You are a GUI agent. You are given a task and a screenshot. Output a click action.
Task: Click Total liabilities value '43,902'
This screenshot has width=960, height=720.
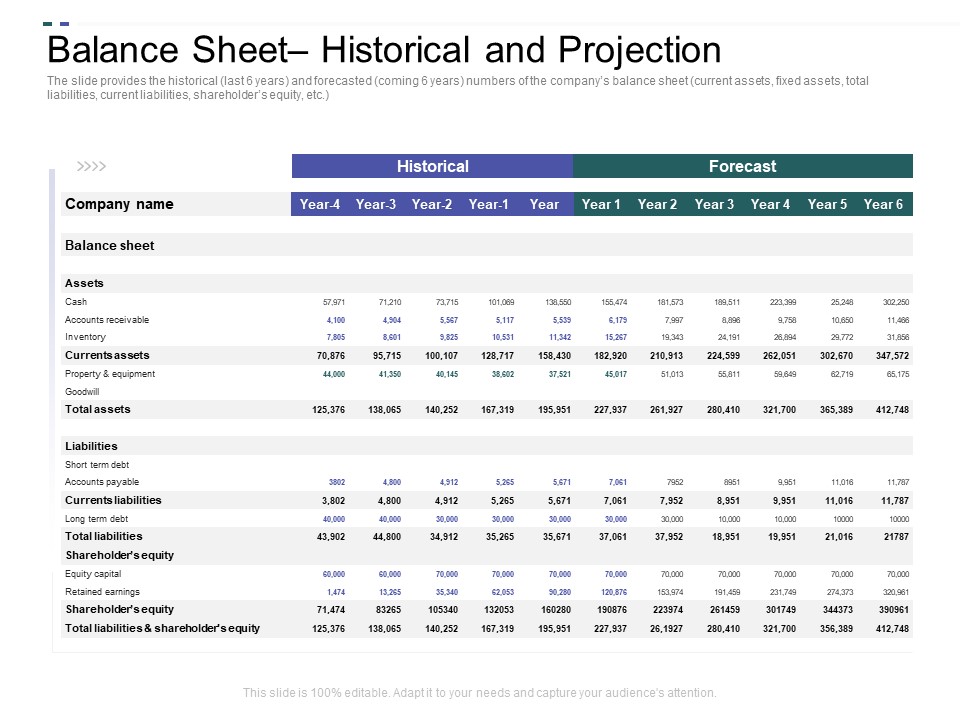(331, 536)
